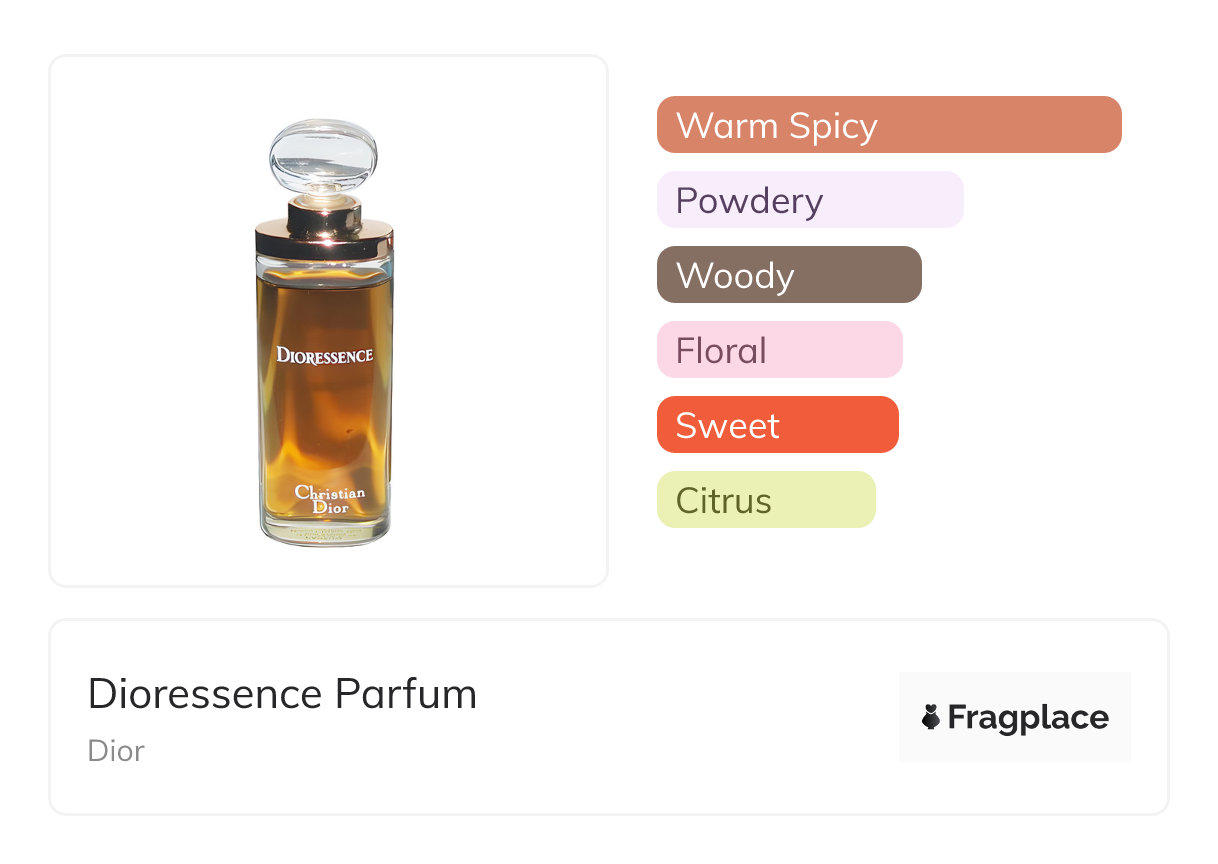Click the Fragplace brand name text
1218x864 pixels.
[x=1028, y=718]
